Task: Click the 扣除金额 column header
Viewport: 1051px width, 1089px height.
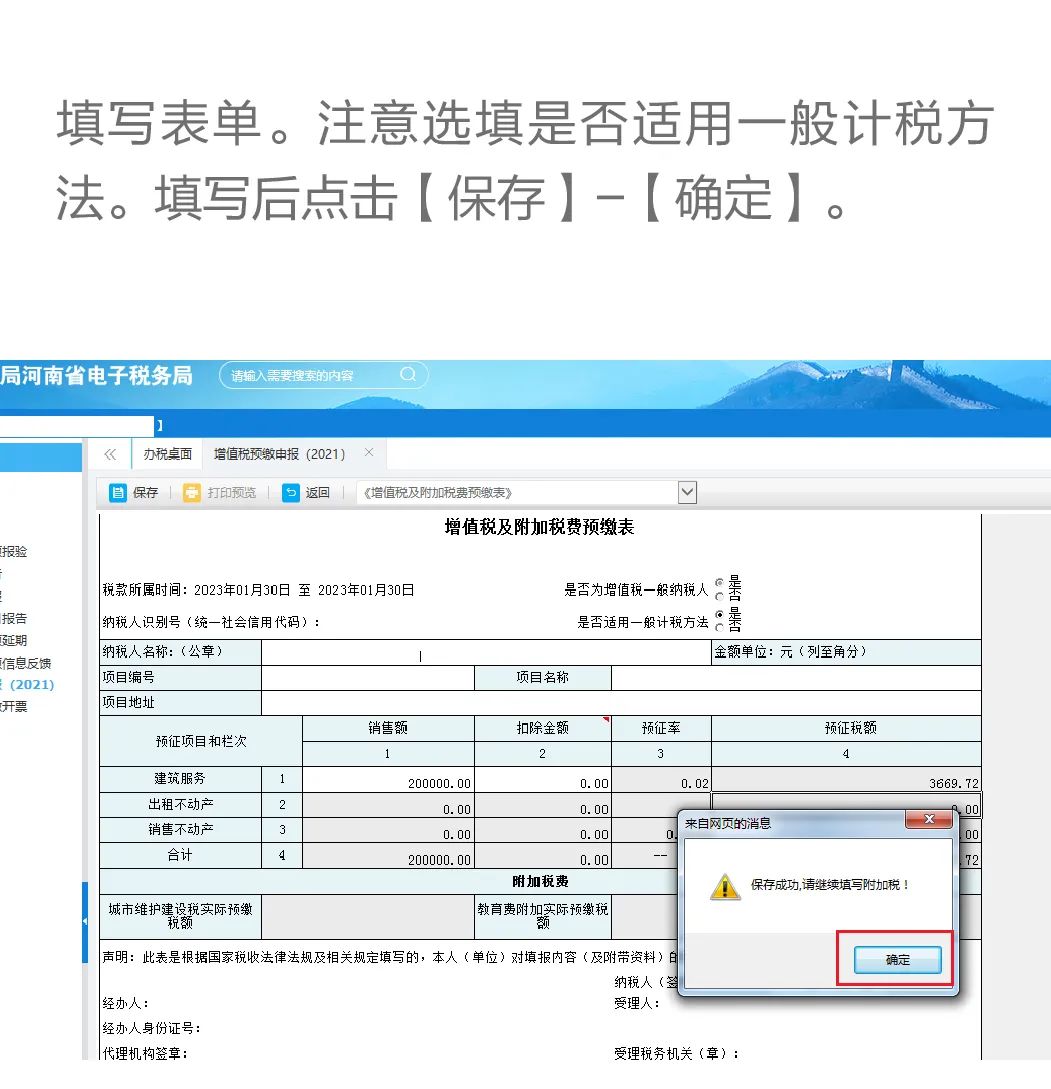Action: click(543, 728)
